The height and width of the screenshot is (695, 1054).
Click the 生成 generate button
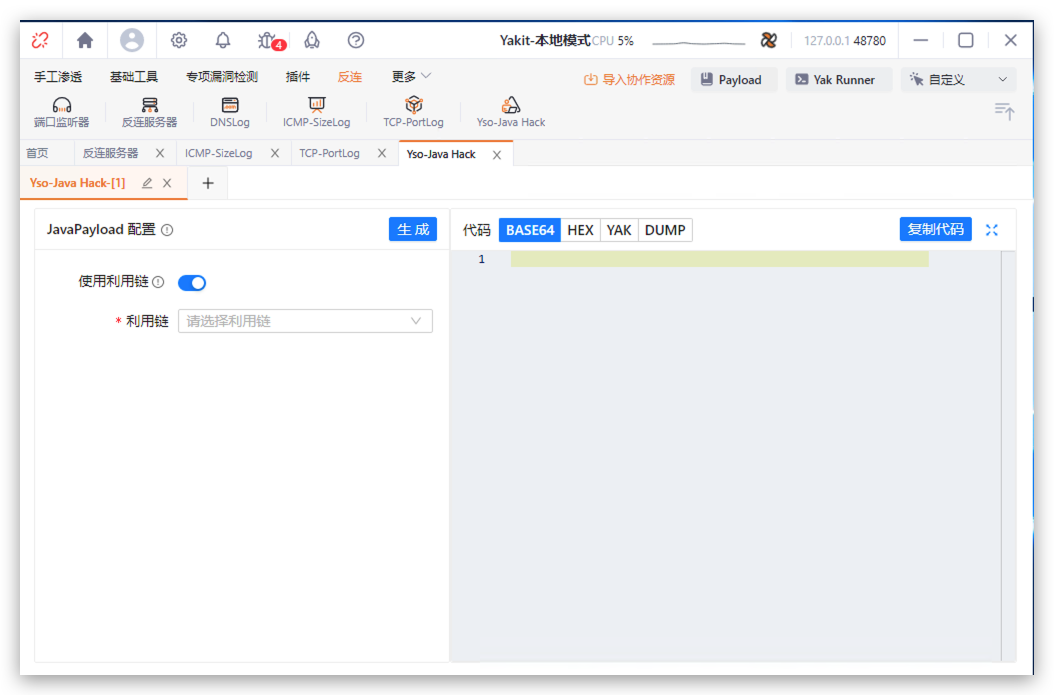pyautogui.click(x=413, y=230)
